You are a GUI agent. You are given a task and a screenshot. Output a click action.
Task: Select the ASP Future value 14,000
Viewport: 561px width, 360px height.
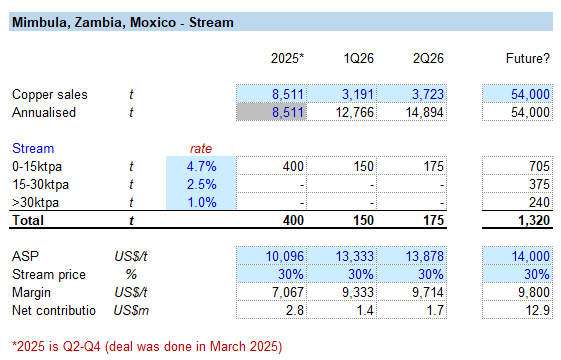click(517, 256)
